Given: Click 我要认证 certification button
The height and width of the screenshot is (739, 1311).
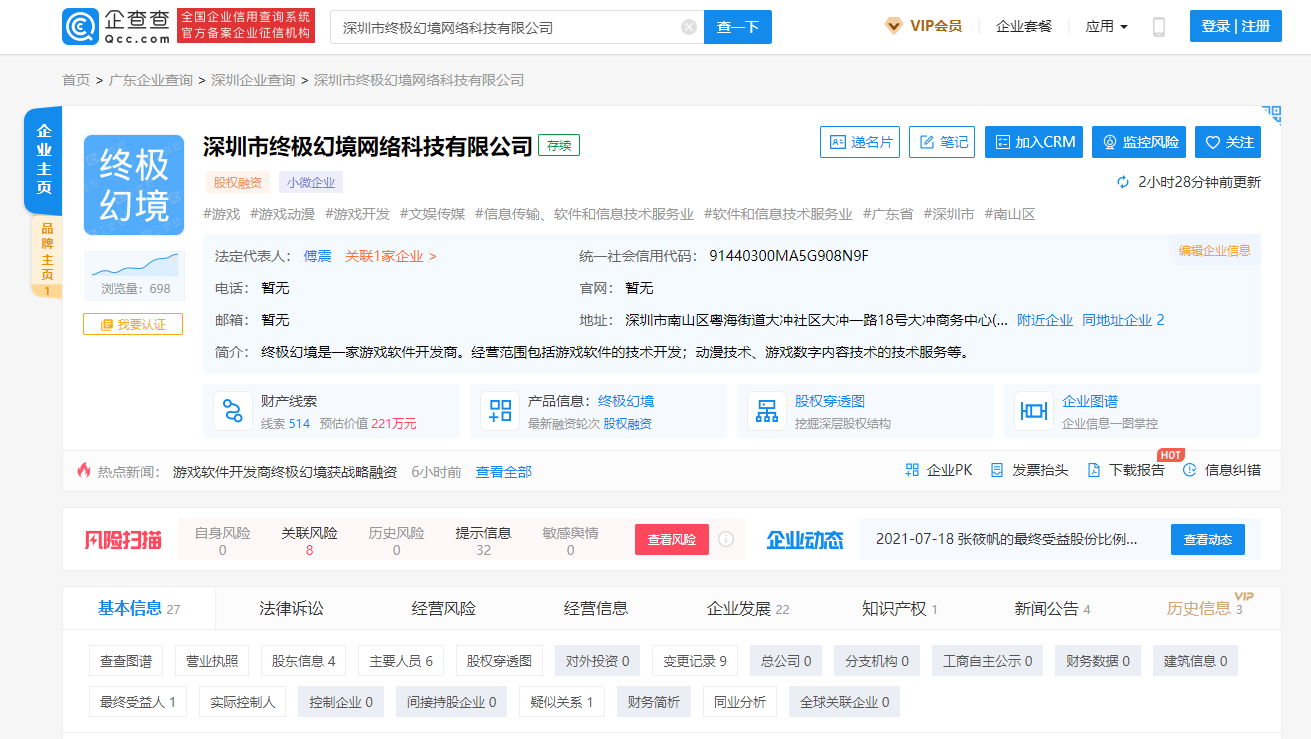Looking at the screenshot, I should 133,324.
